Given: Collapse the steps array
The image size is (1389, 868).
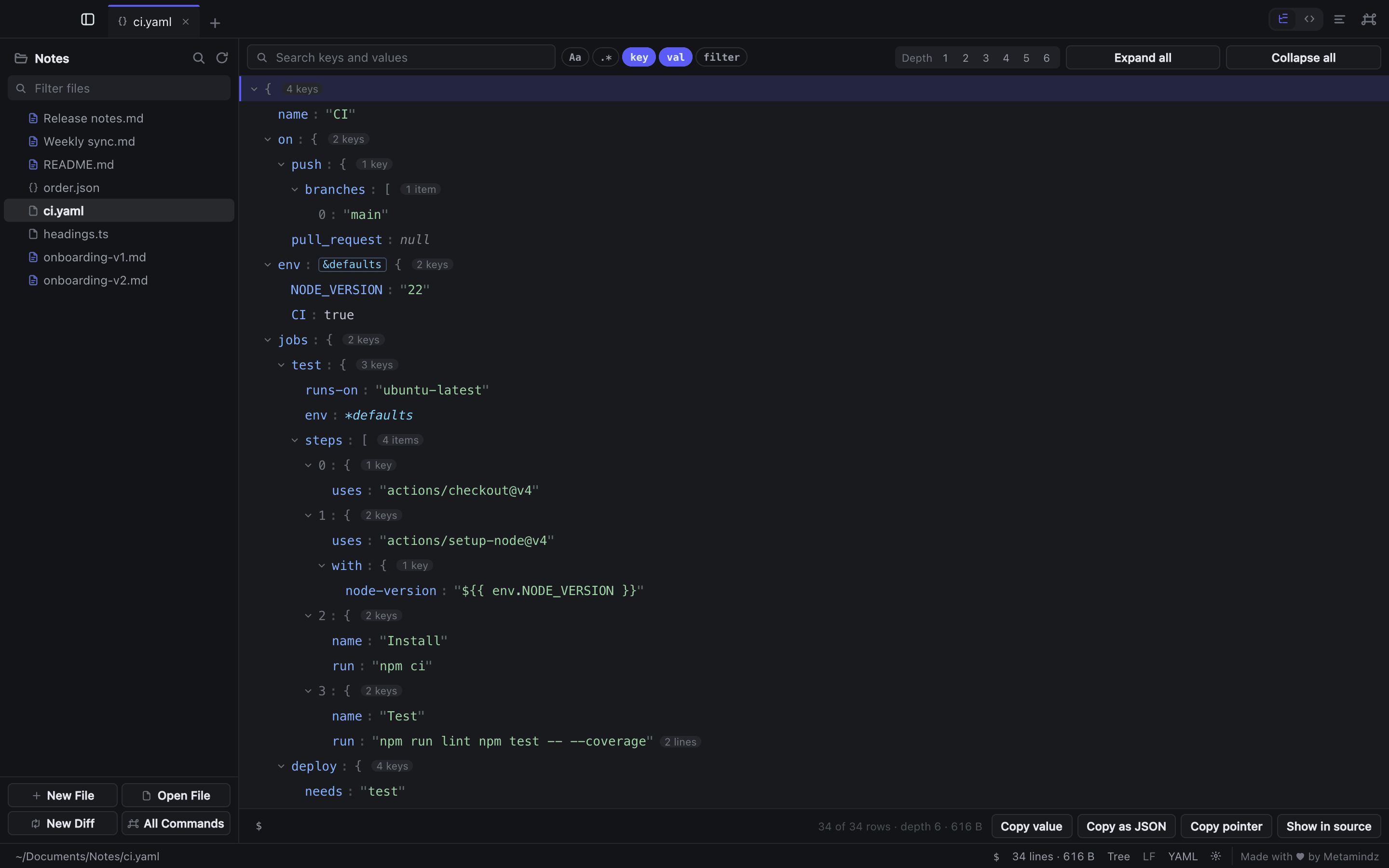Looking at the screenshot, I should point(295,440).
